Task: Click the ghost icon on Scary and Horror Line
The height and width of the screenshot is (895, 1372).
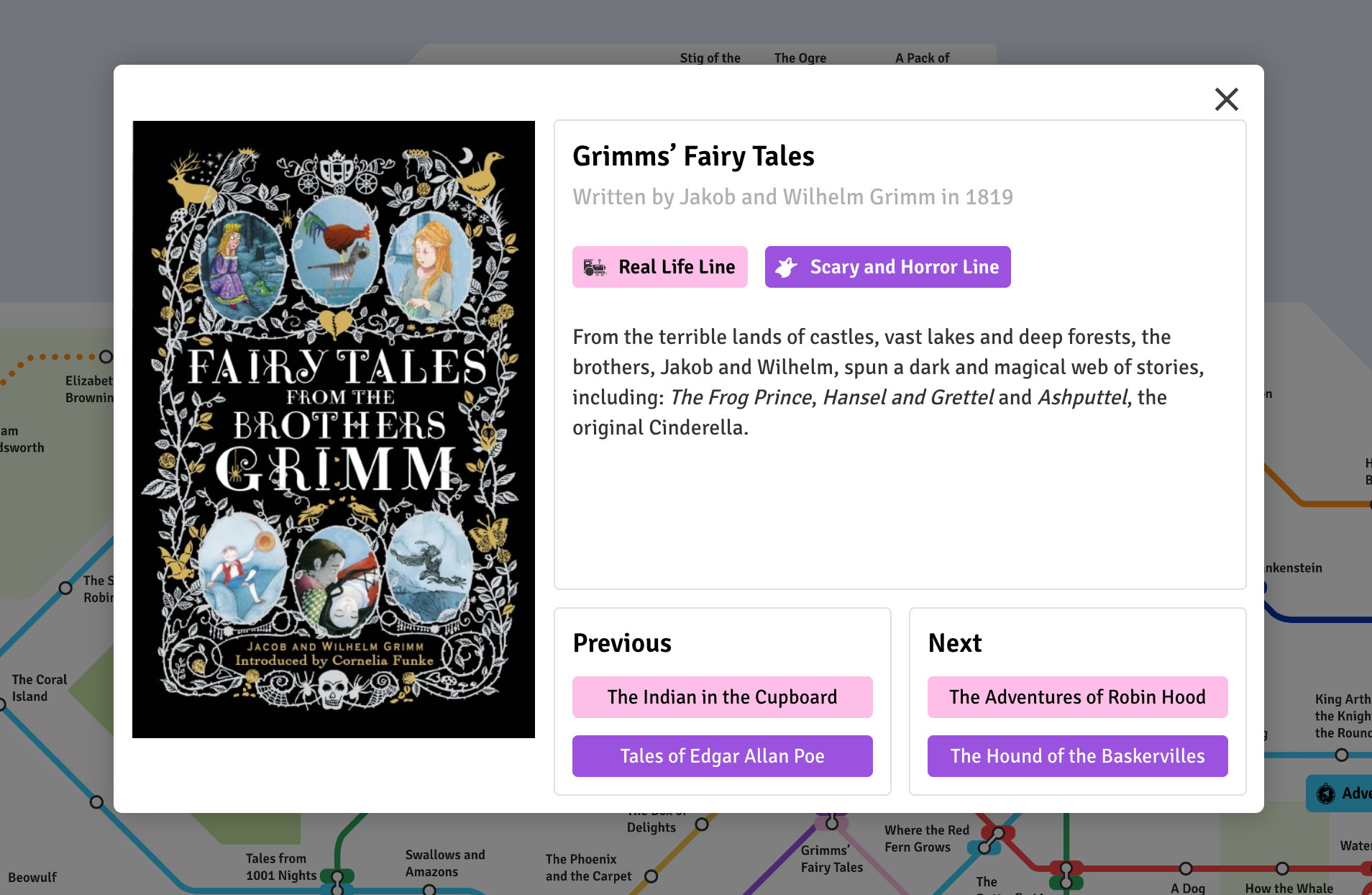Action: pyautogui.click(x=786, y=268)
